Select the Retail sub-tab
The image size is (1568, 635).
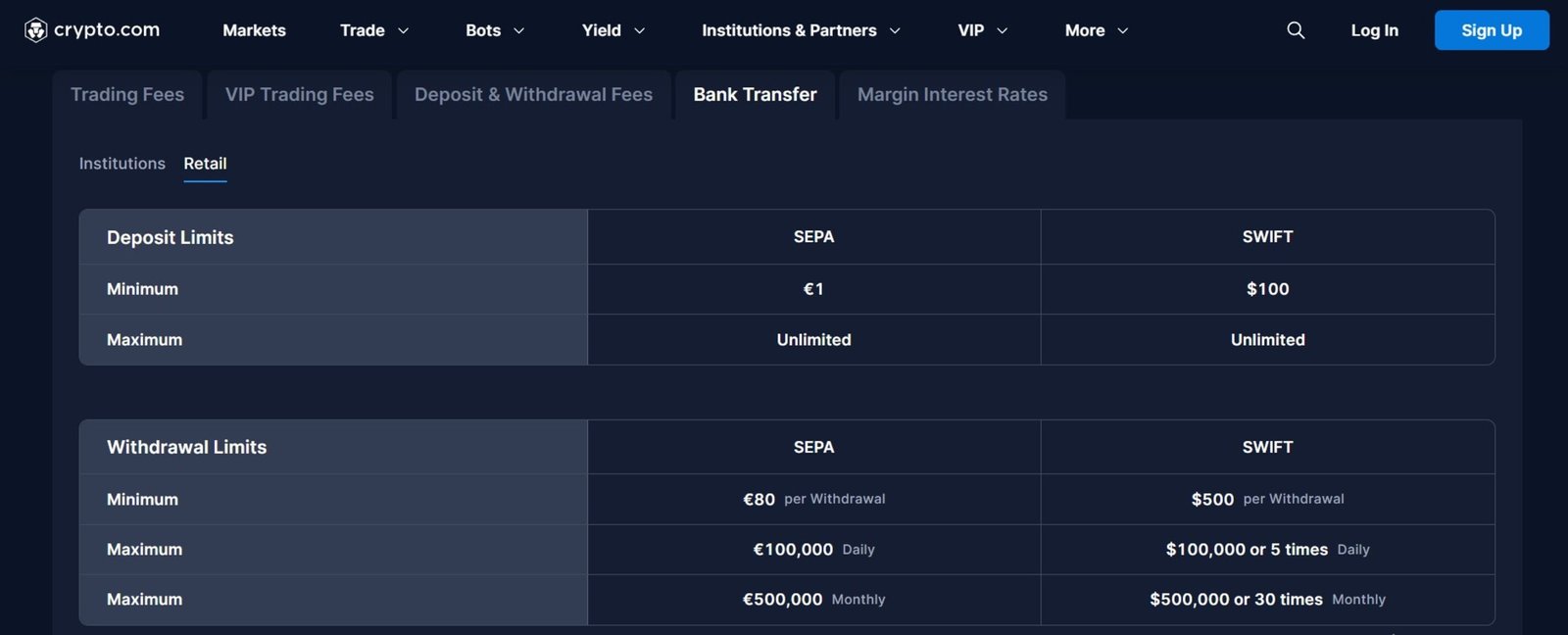205,164
